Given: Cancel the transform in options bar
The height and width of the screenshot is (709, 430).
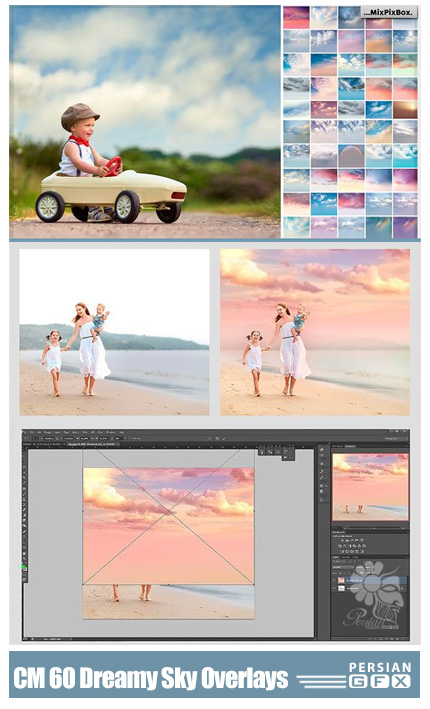Looking at the screenshot, I should 217,438.
